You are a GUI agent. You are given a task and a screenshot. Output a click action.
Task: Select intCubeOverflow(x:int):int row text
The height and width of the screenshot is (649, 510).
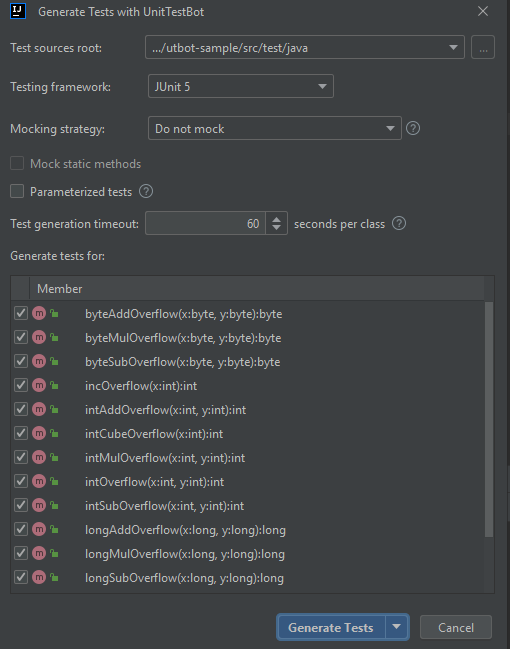(x=154, y=433)
